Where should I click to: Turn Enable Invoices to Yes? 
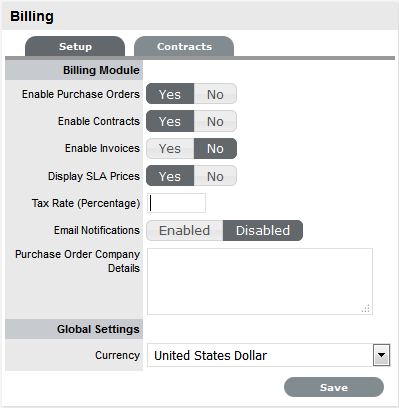pos(170,149)
